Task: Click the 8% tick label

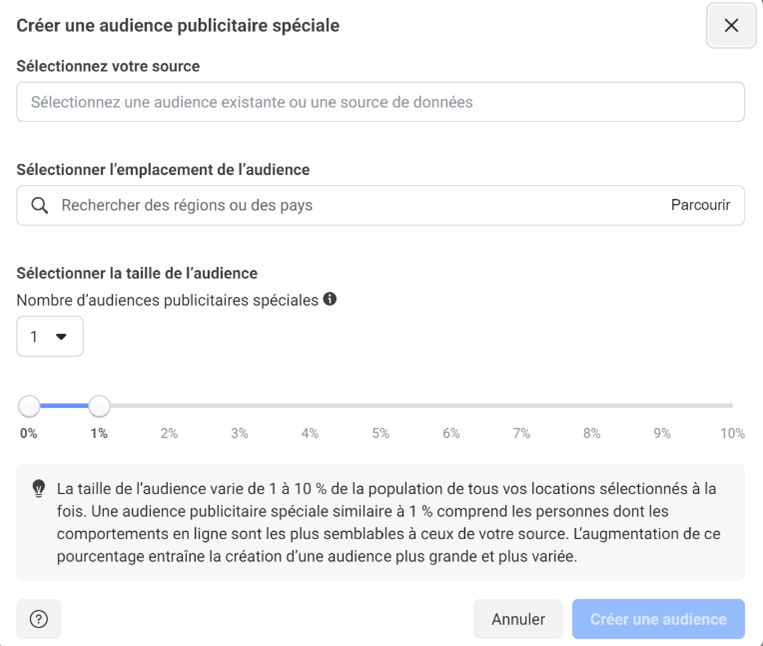Action: [592, 433]
